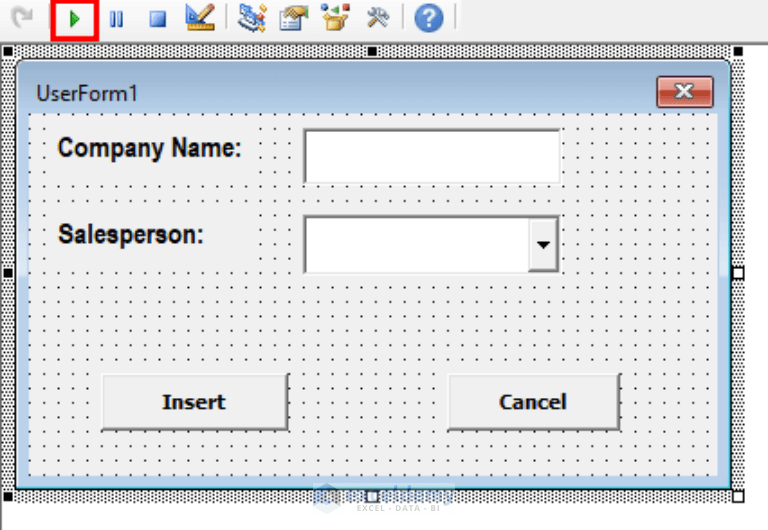
Task: Click inside the Salesperson combo field
Action: (x=417, y=244)
